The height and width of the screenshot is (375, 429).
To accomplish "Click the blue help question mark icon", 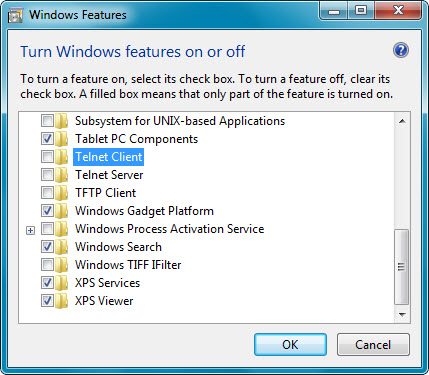I will click(401, 50).
